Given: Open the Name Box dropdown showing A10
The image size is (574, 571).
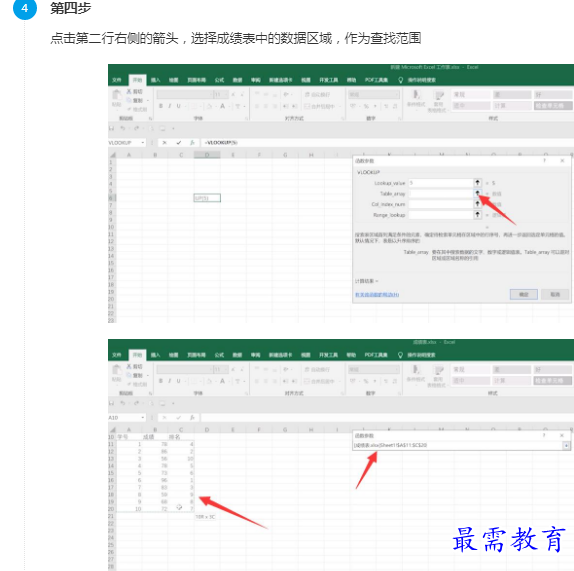Looking at the screenshot, I should (x=143, y=418).
